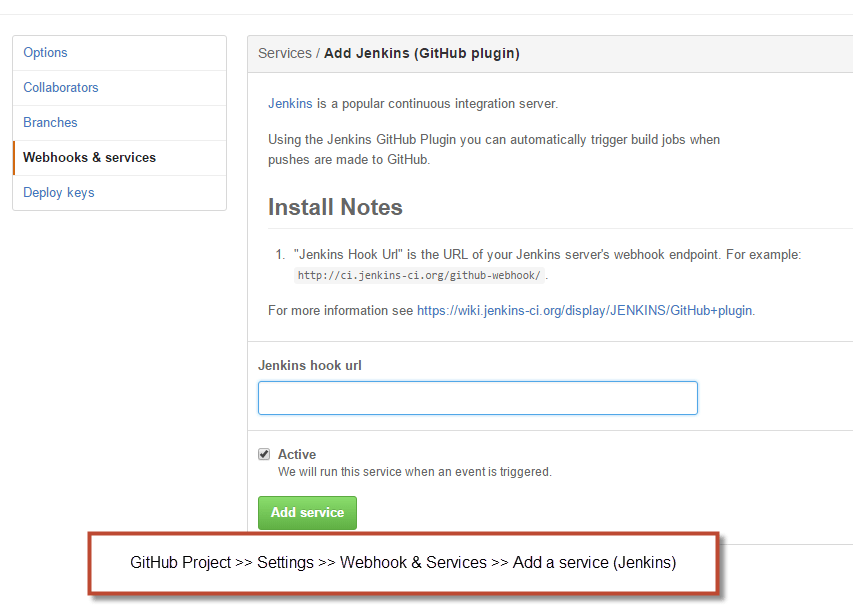Click the Add Jenkins (GitHub plugin) title

[422, 53]
